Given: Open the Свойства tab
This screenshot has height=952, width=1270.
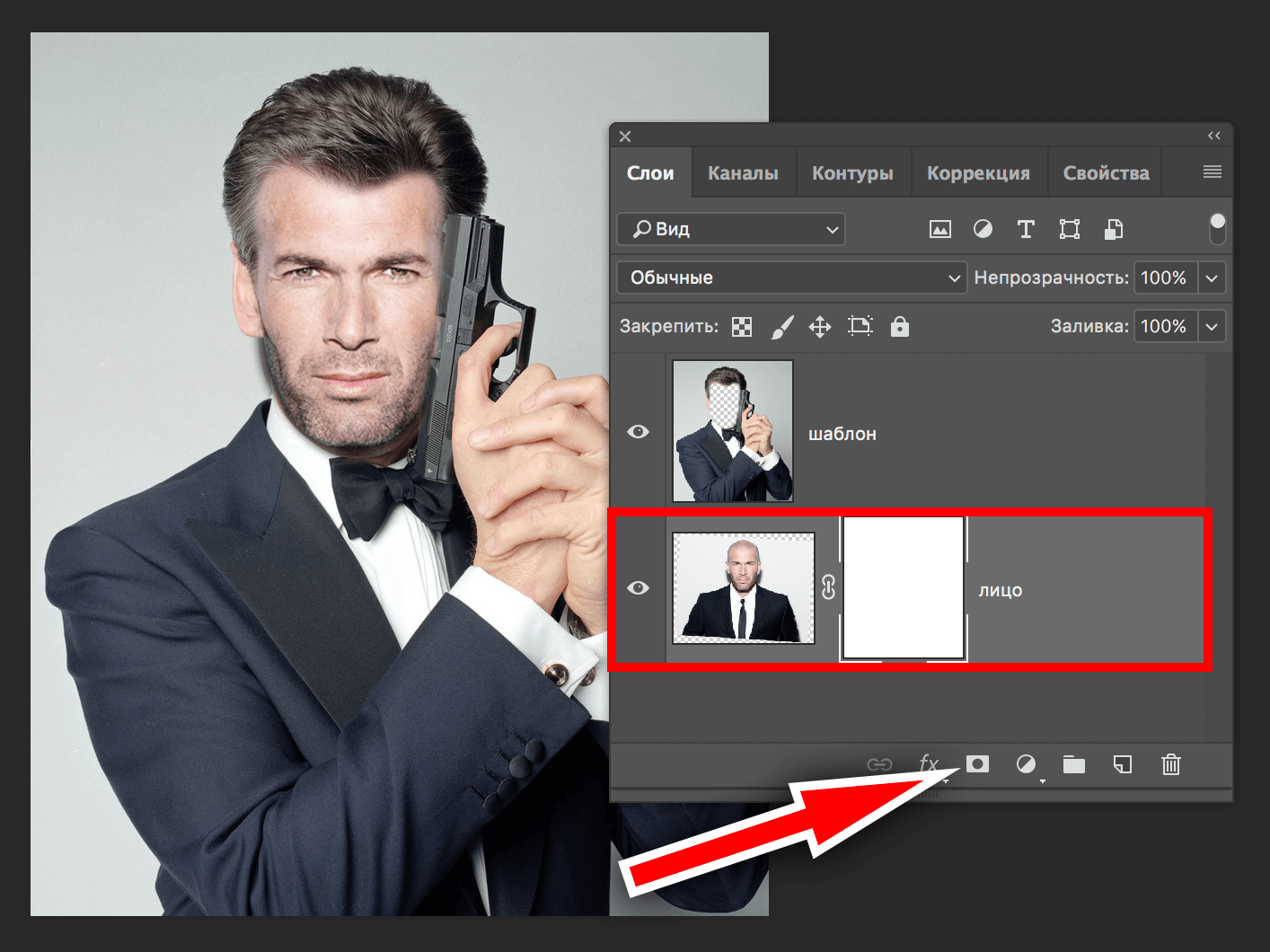Looking at the screenshot, I should [1105, 172].
